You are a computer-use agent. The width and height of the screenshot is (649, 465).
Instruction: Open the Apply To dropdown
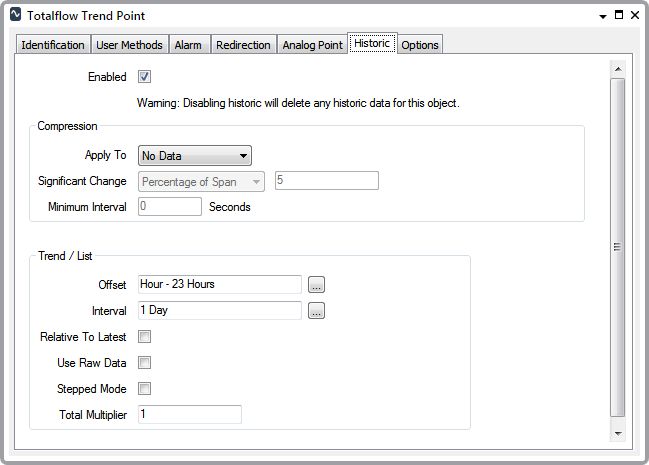click(194, 155)
